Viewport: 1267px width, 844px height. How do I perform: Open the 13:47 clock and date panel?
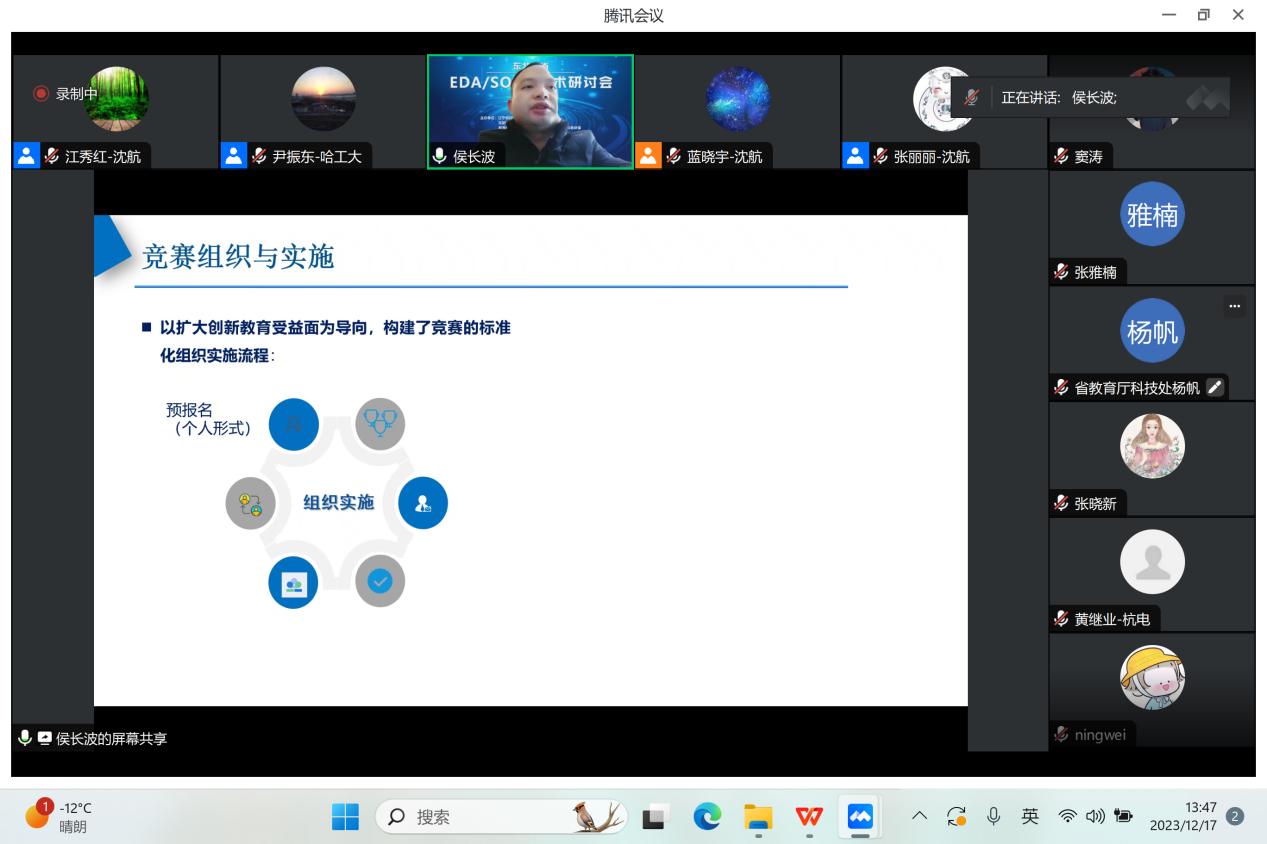1184,817
